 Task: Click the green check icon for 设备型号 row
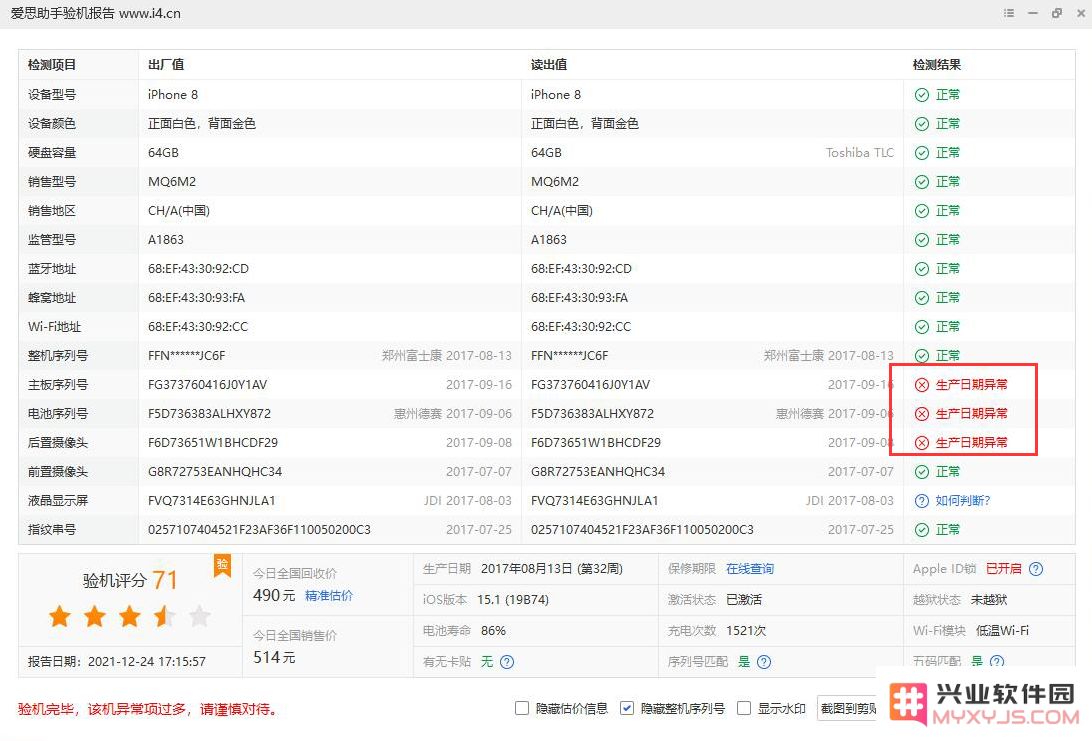(921, 95)
